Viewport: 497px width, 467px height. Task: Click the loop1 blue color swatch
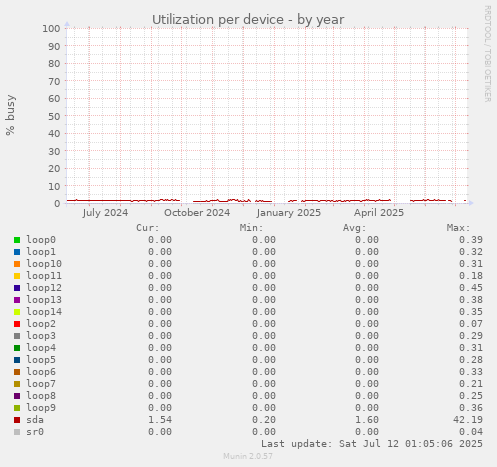(17, 252)
